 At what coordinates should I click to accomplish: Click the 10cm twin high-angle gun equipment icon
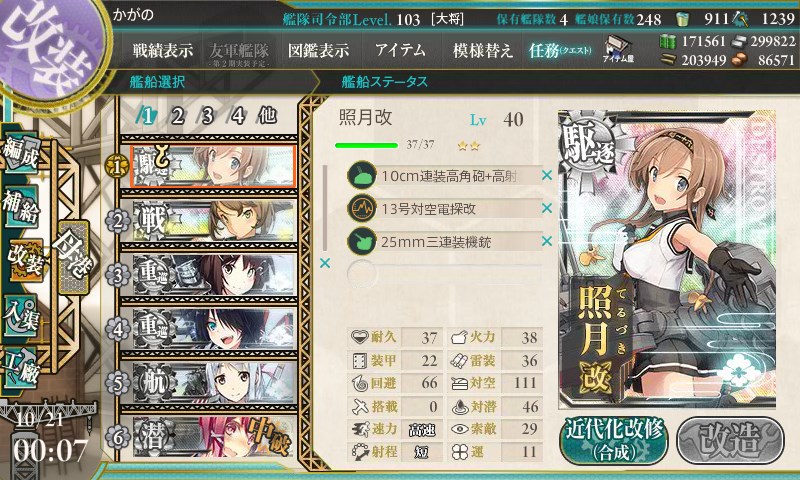point(362,175)
